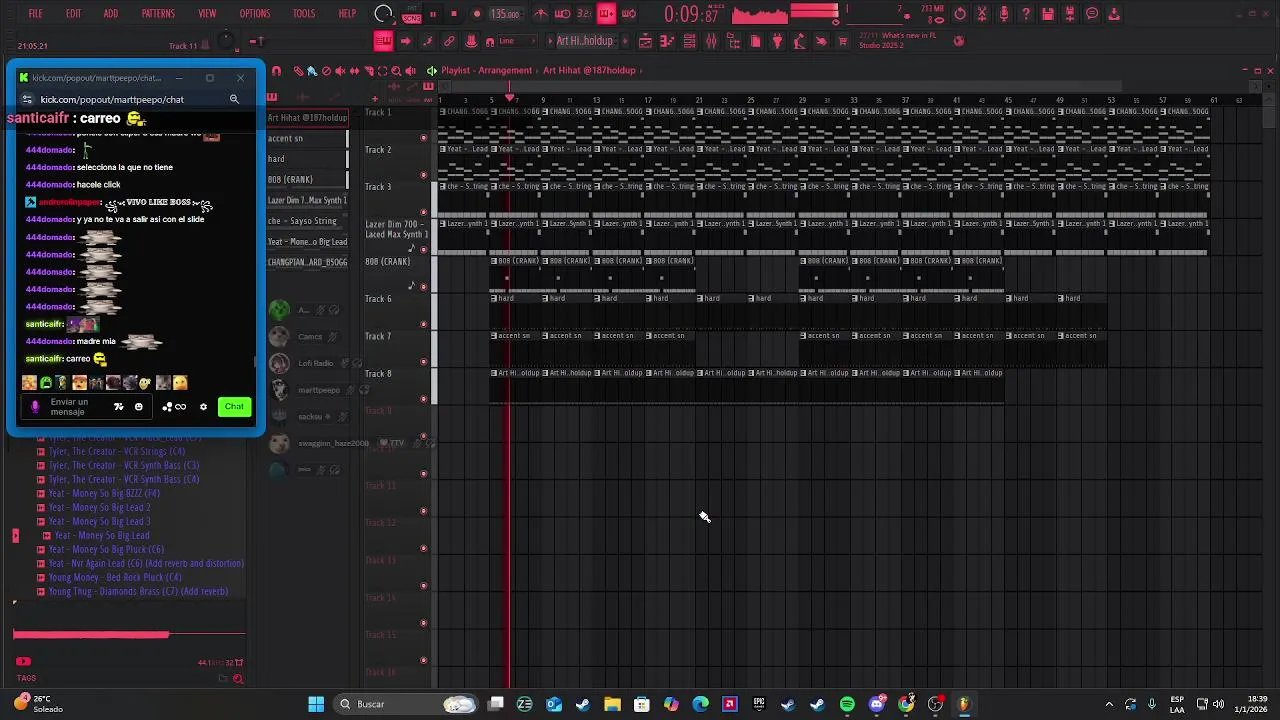Open the PATTERNS menu
This screenshot has width=1280, height=720.
click(x=158, y=14)
